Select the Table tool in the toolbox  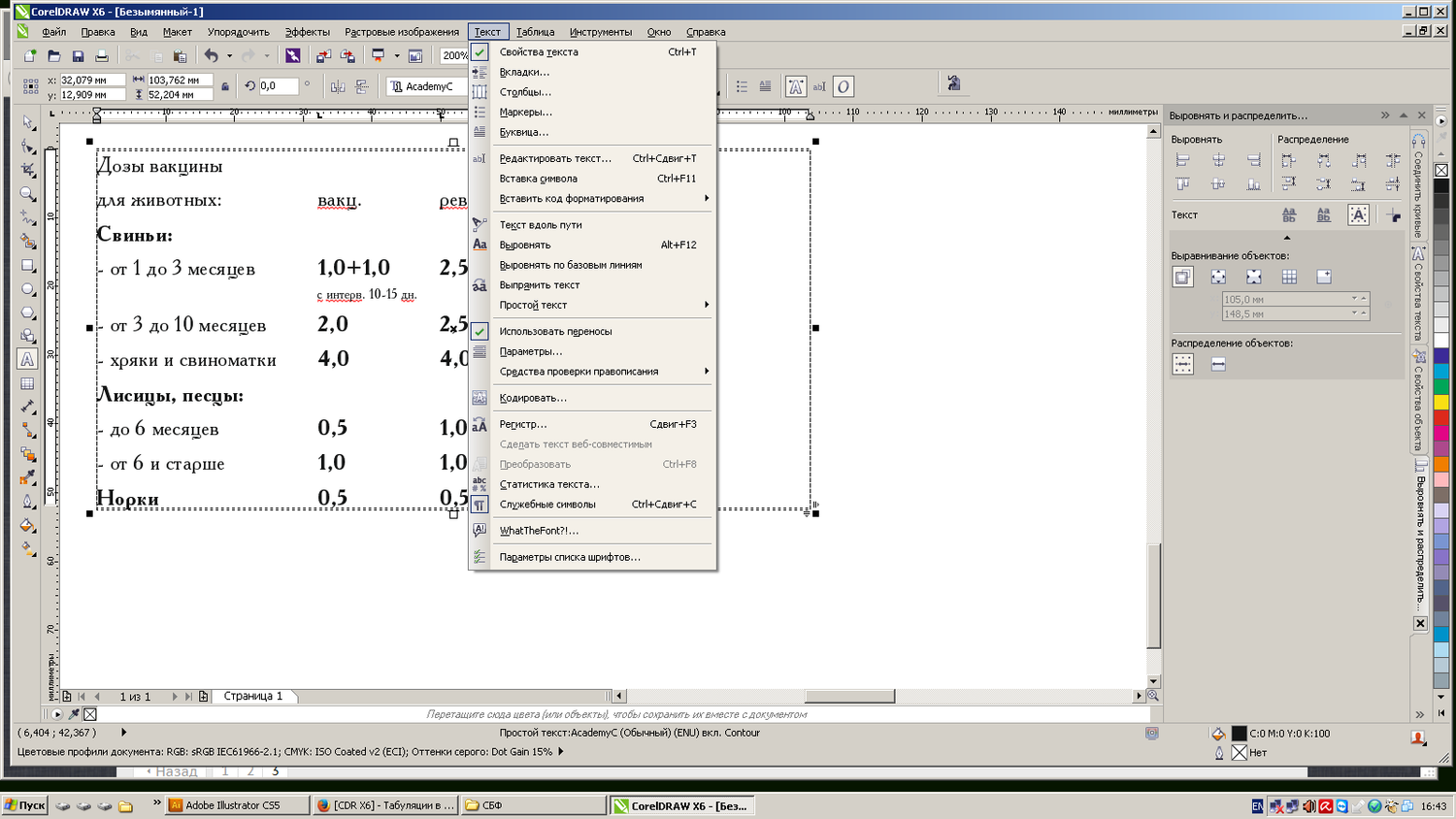click(27, 383)
